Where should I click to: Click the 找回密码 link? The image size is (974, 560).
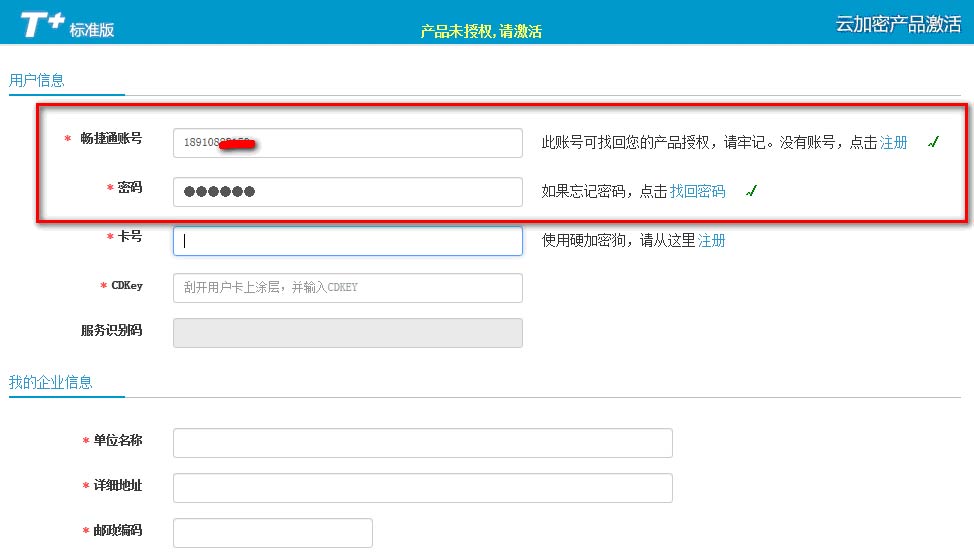pyautogui.click(x=698, y=191)
